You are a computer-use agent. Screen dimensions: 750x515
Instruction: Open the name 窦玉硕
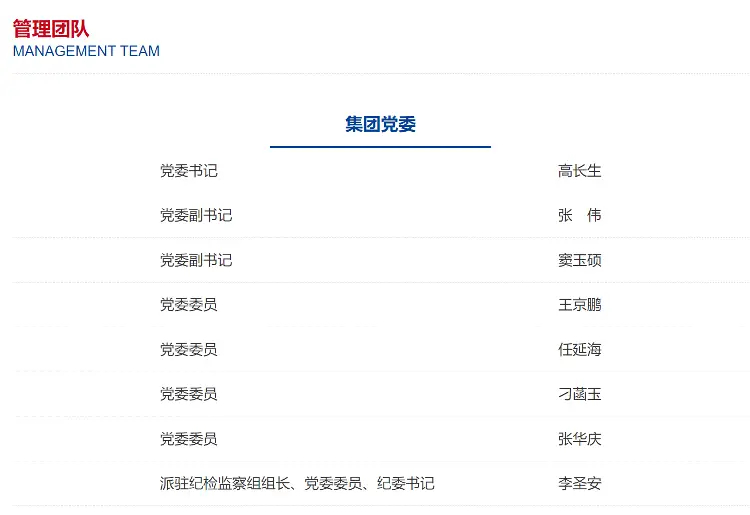point(580,260)
